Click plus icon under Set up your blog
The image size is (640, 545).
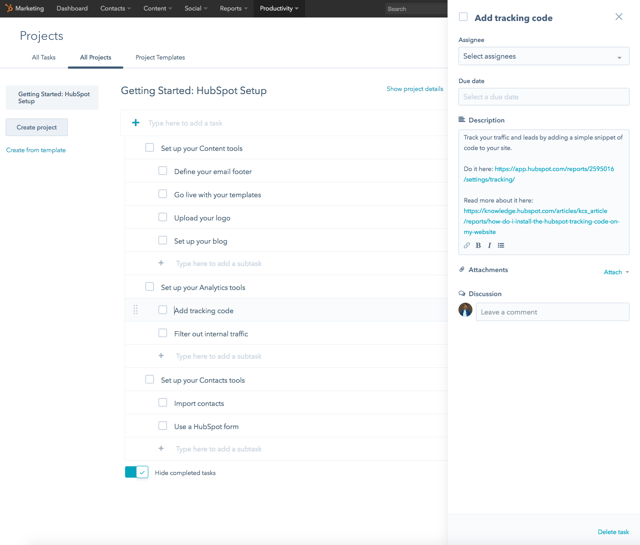click(161, 263)
